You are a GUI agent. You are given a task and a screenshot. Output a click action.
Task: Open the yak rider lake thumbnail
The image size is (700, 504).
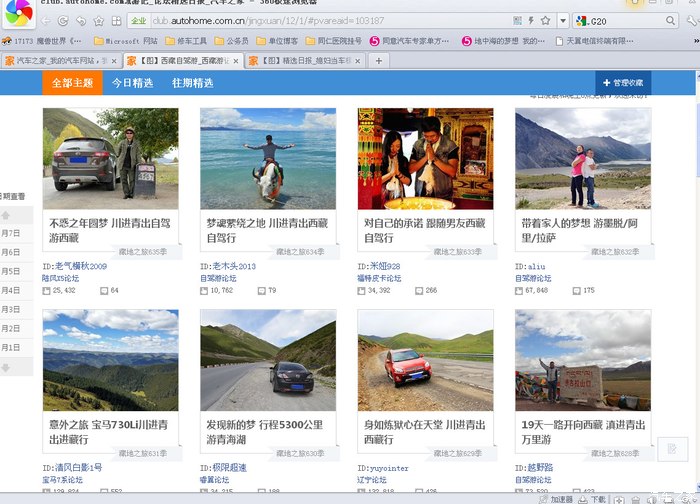pyautogui.click(x=267, y=158)
